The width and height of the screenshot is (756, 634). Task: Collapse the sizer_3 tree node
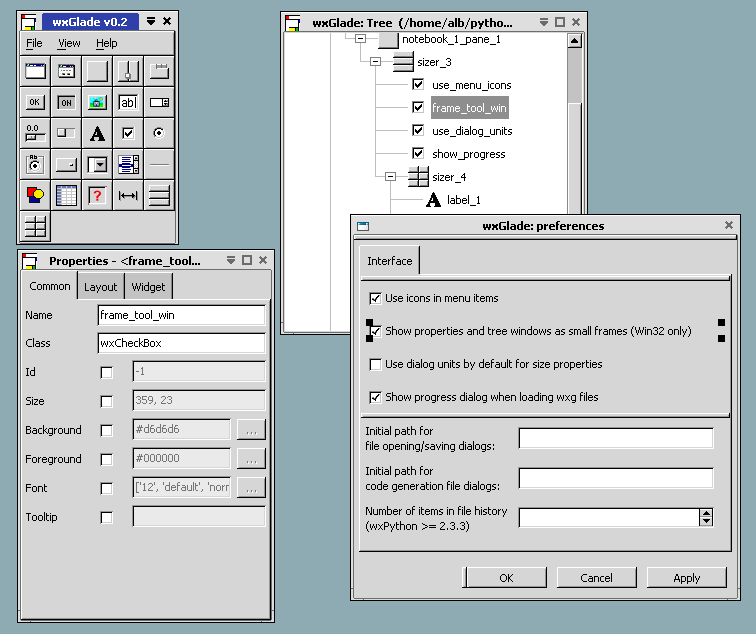376,62
